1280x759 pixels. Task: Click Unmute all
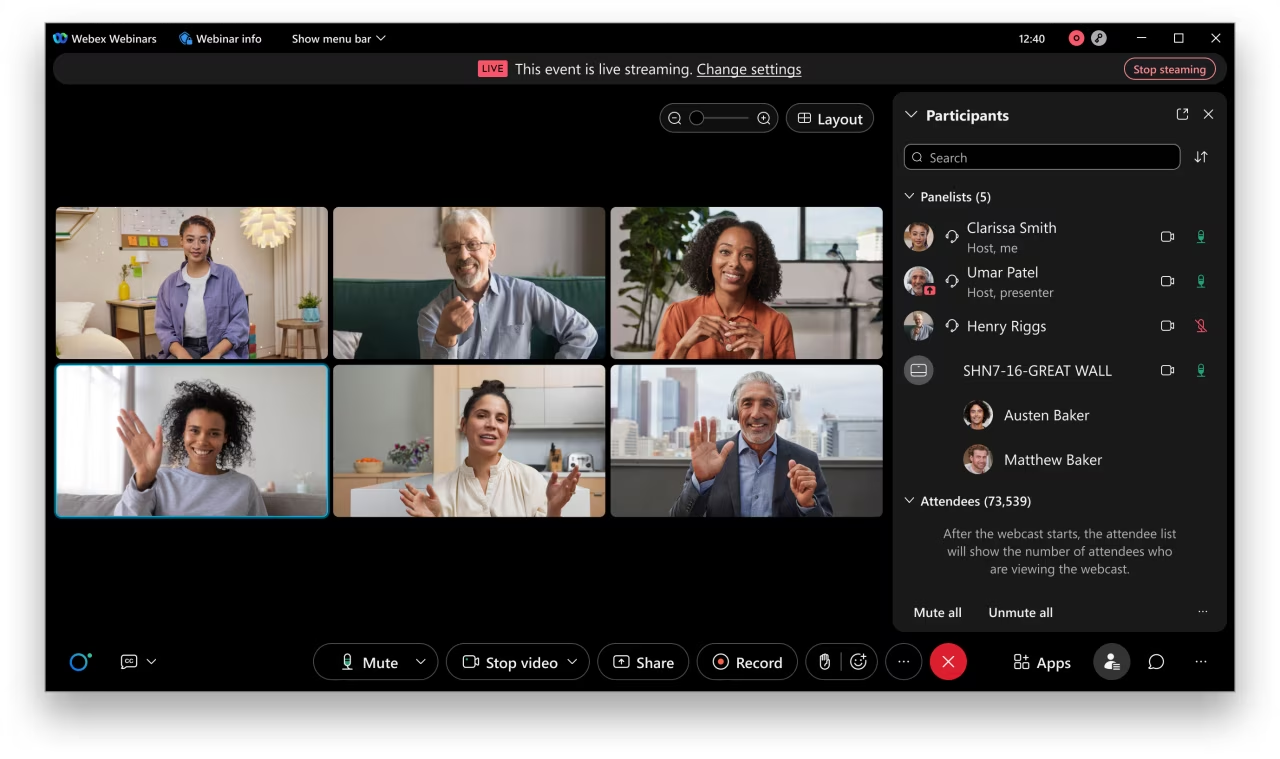[1020, 612]
